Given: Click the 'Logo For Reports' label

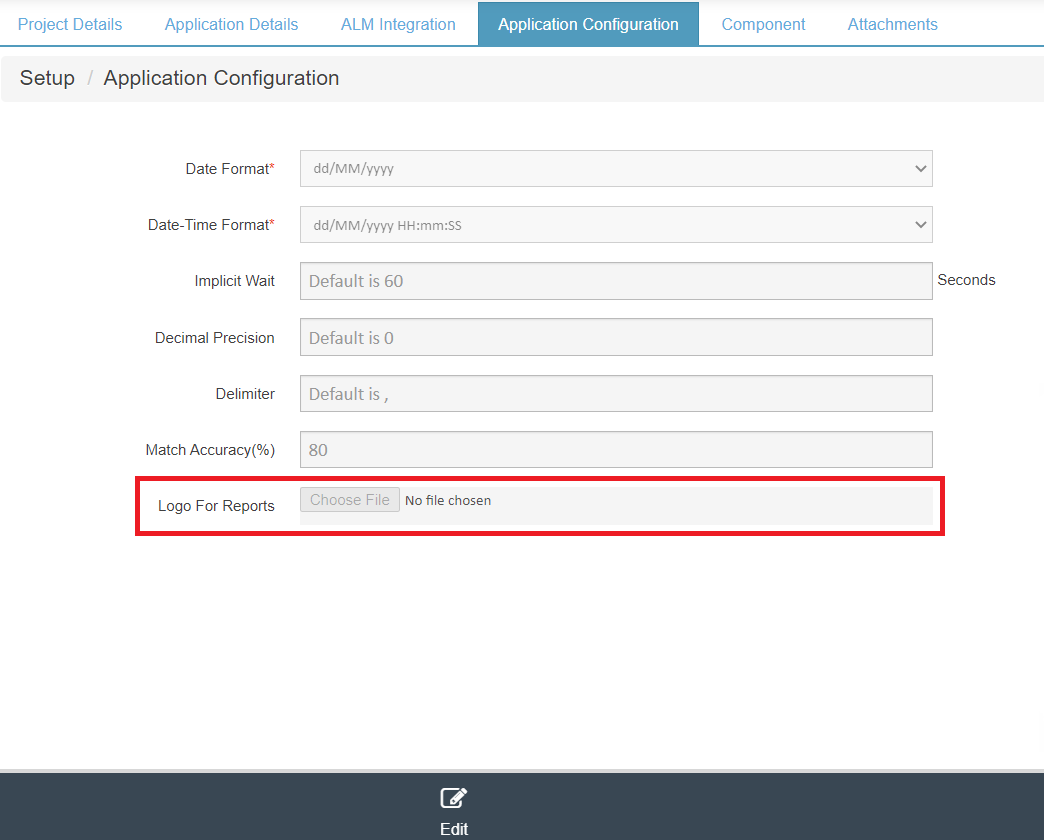Looking at the screenshot, I should (x=216, y=506).
